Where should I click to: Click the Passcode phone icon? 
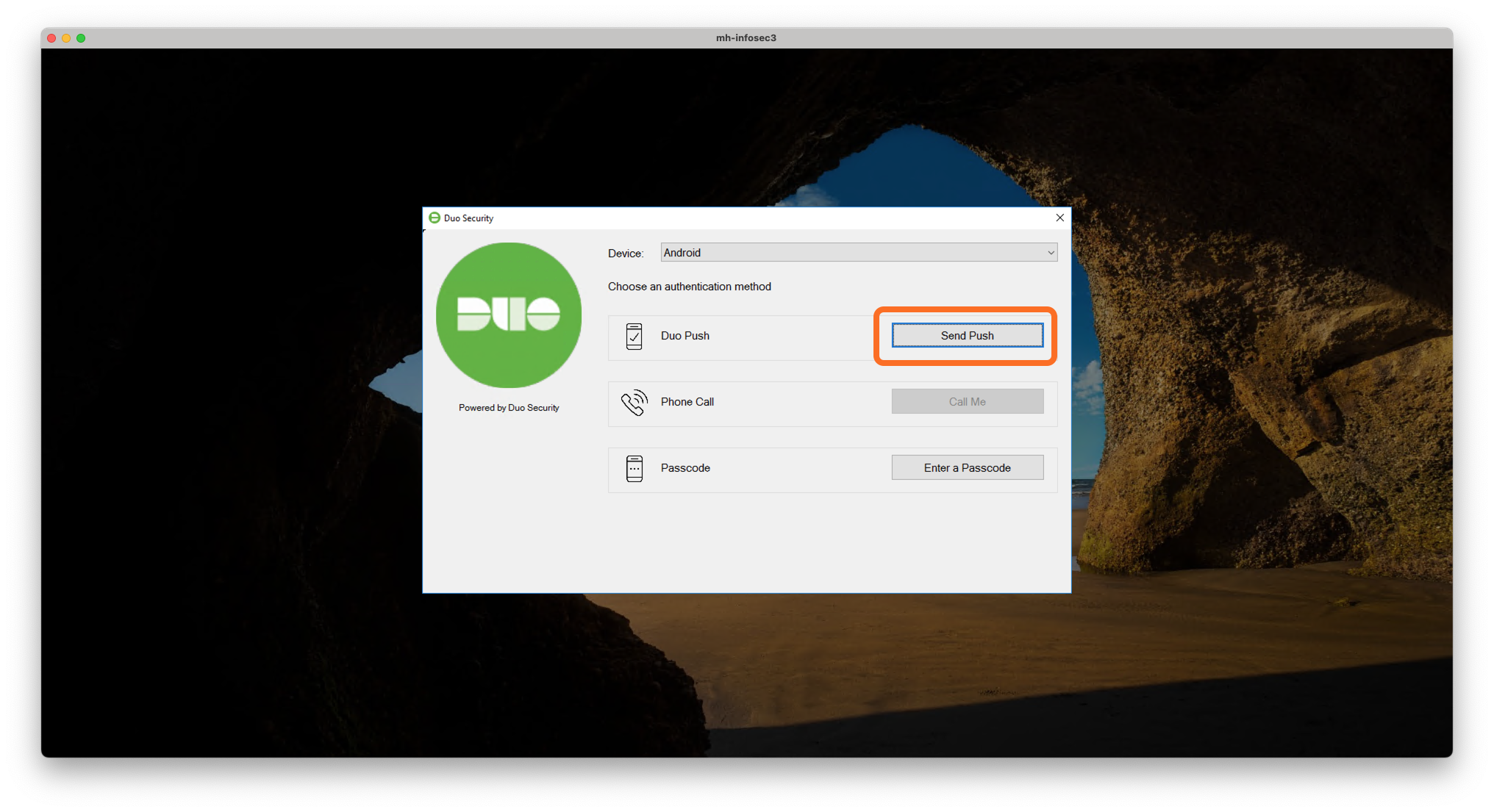[634, 468]
